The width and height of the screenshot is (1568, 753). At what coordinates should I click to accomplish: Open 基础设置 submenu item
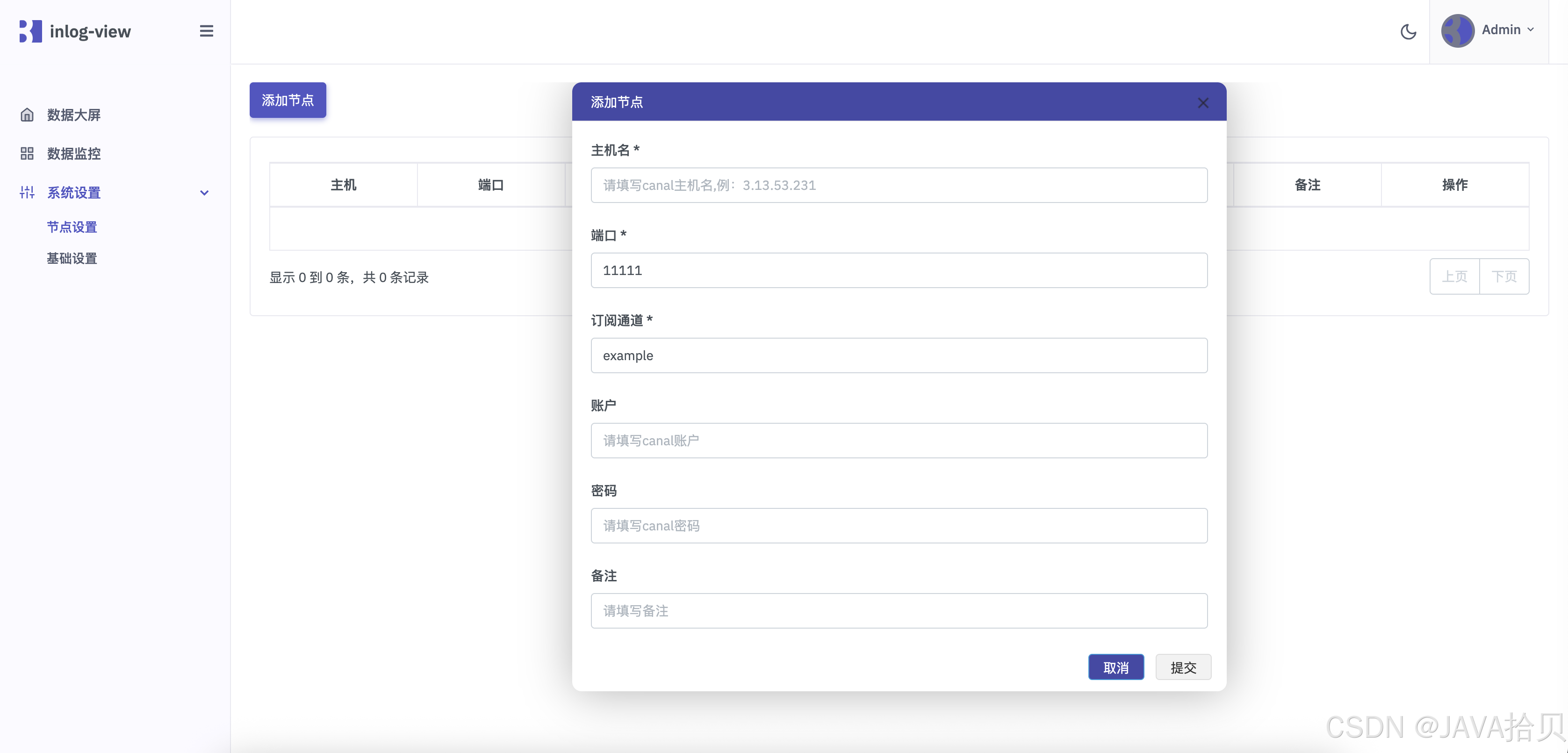tap(72, 259)
